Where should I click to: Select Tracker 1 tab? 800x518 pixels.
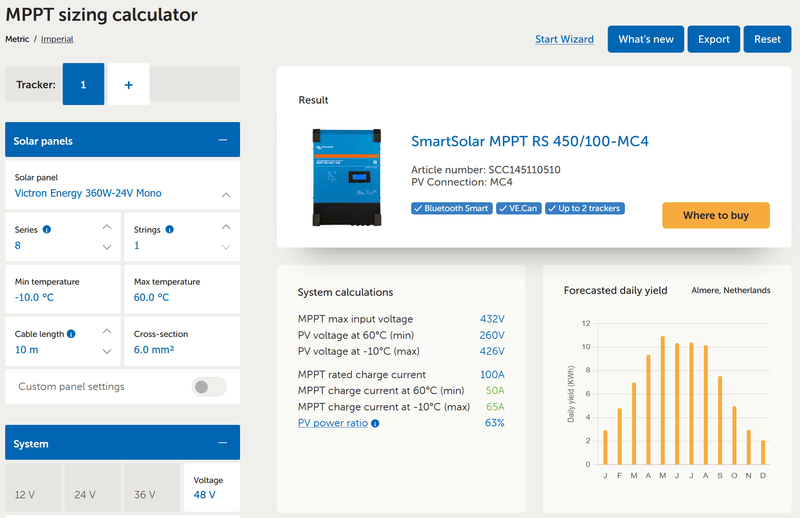[83, 85]
